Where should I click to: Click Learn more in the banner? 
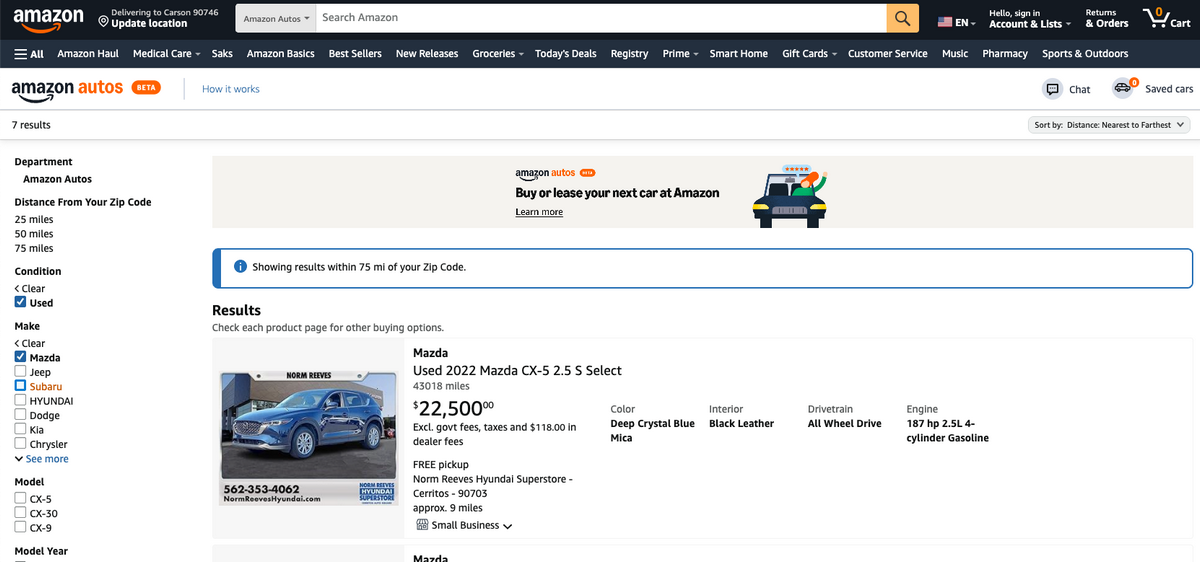tap(539, 212)
